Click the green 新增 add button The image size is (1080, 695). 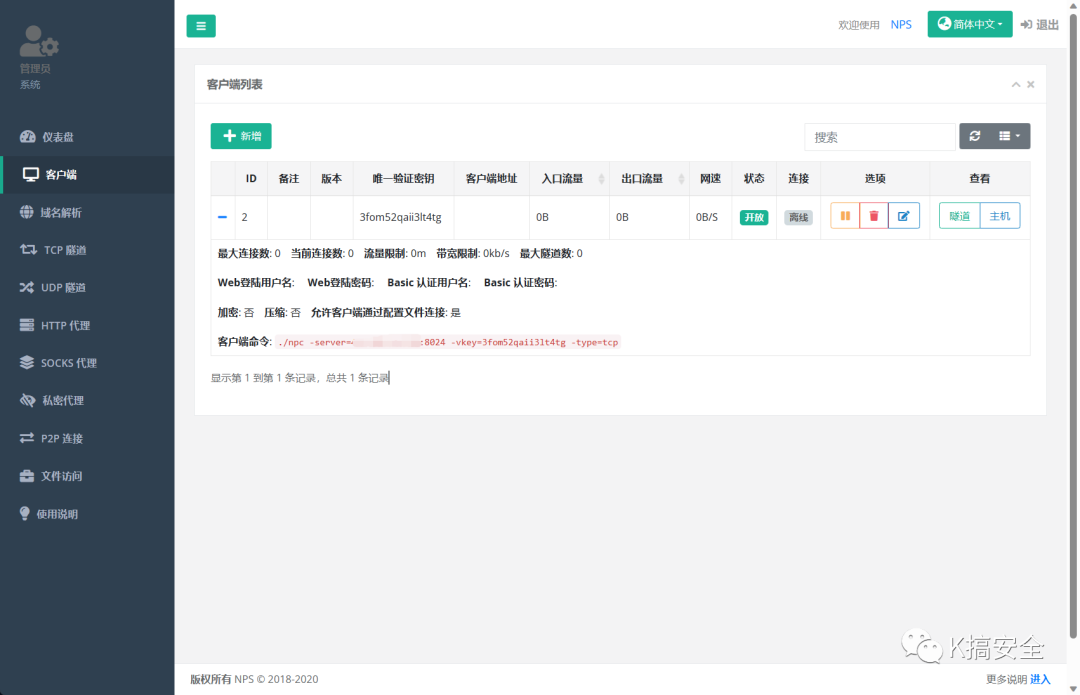coord(240,135)
